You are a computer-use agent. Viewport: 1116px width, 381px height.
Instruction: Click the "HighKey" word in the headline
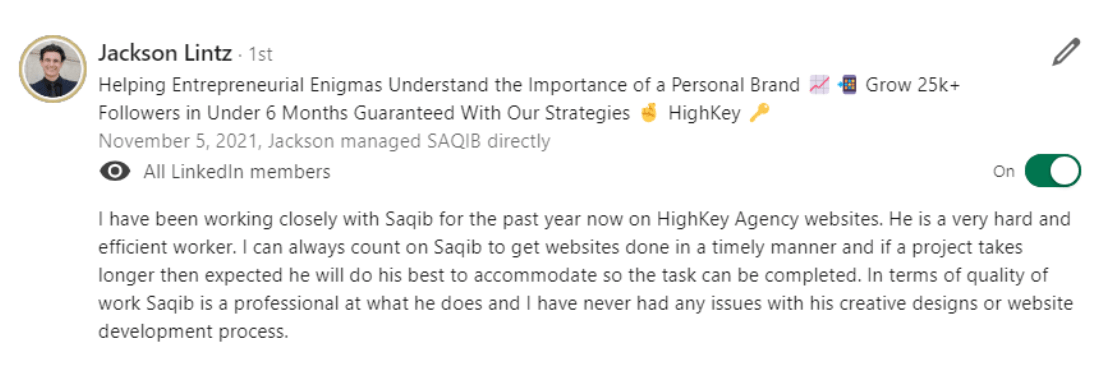tap(704, 113)
